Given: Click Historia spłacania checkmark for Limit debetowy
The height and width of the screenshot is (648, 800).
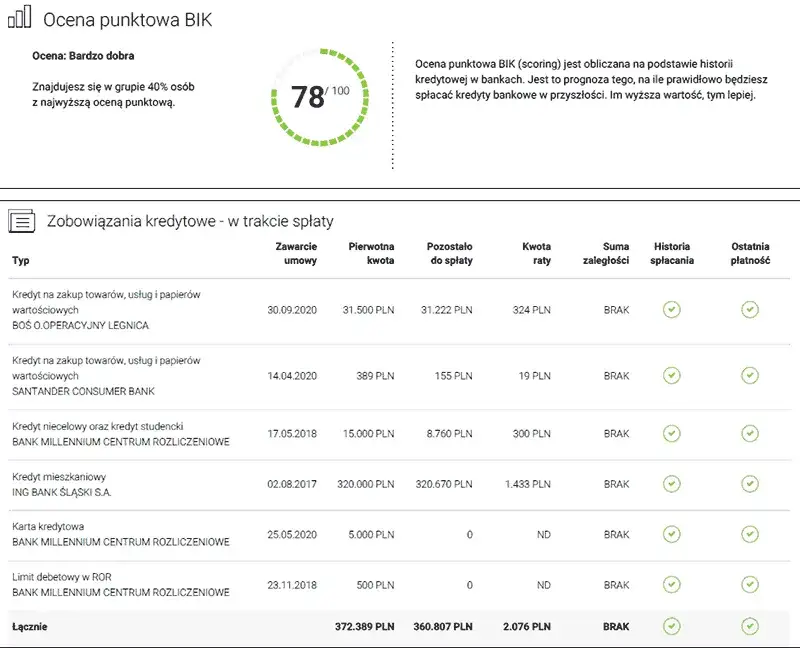Looking at the screenshot, I should tap(672, 585).
